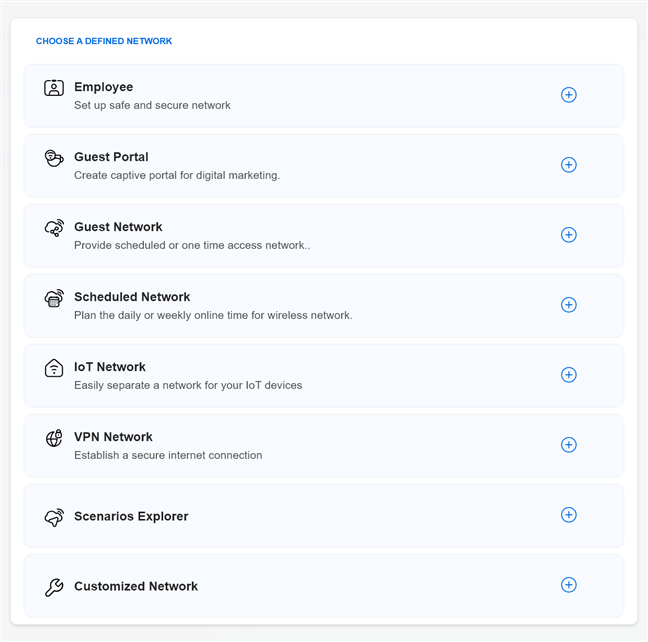Screen dimensions: 648x642
Task: Select the Employee network title
Action: click(x=103, y=87)
